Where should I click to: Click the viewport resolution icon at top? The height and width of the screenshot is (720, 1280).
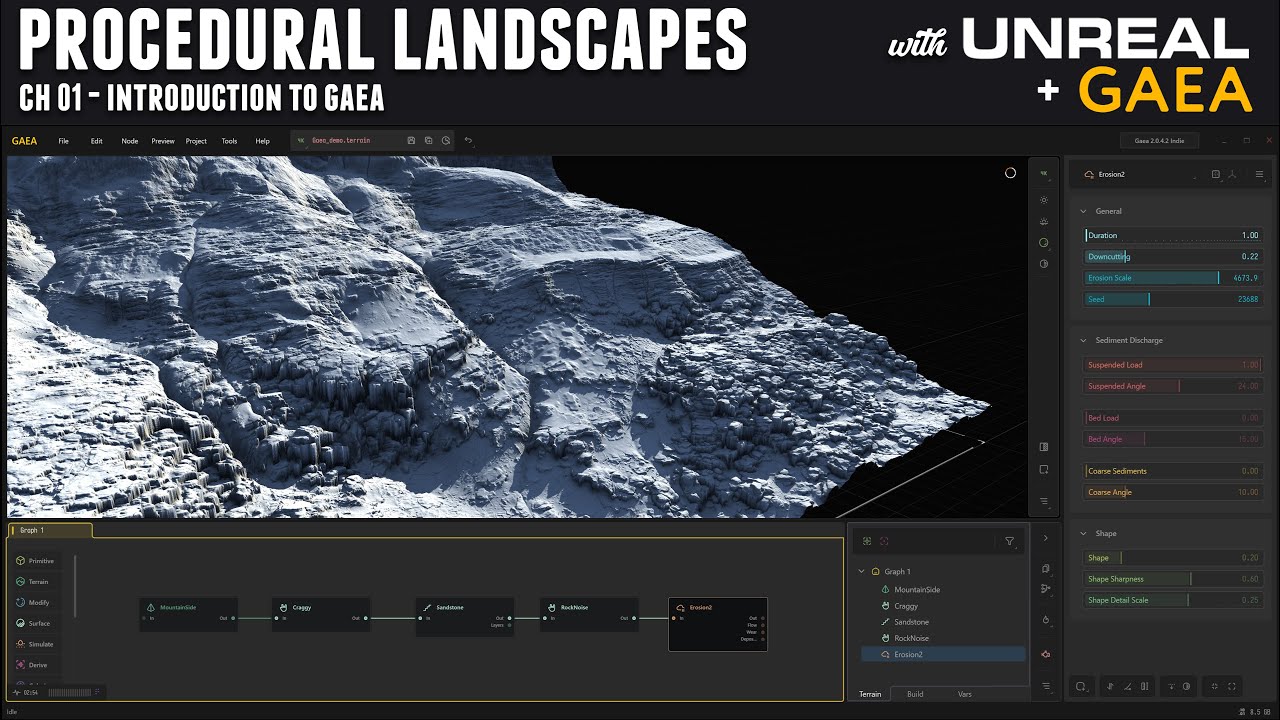1044,173
